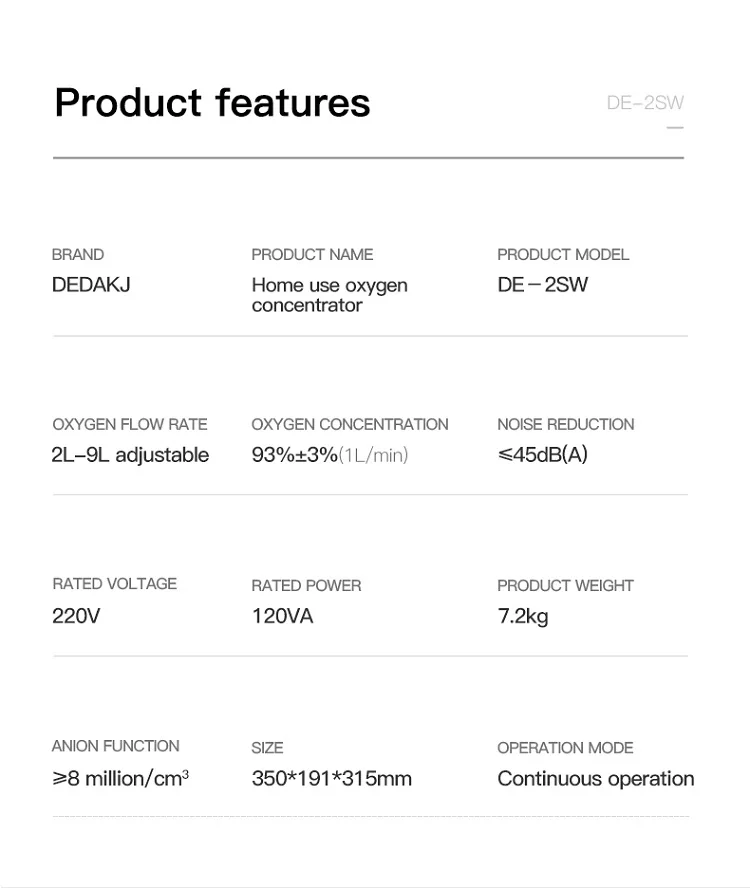Click the "Product features" heading
This screenshot has width=750, height=888.
(212, 103)
